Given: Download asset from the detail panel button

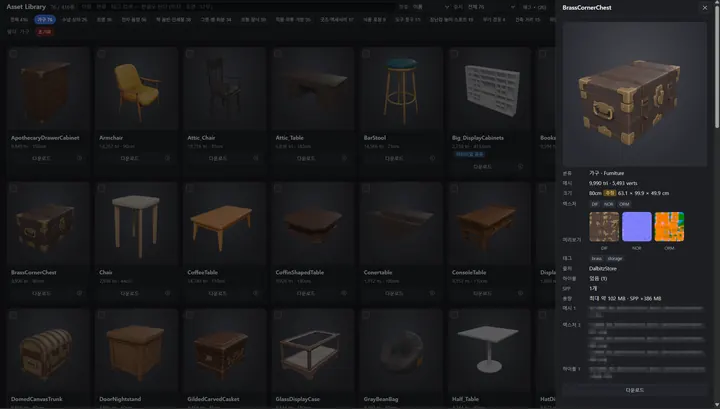Looking at the screenshot, I should 635,390.
